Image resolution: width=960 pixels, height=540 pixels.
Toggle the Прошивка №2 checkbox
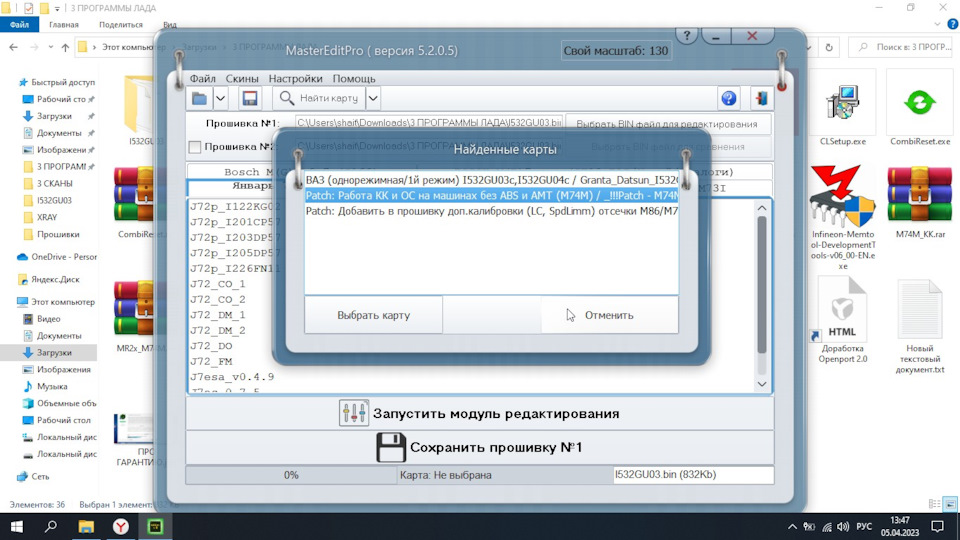point(195,147)
